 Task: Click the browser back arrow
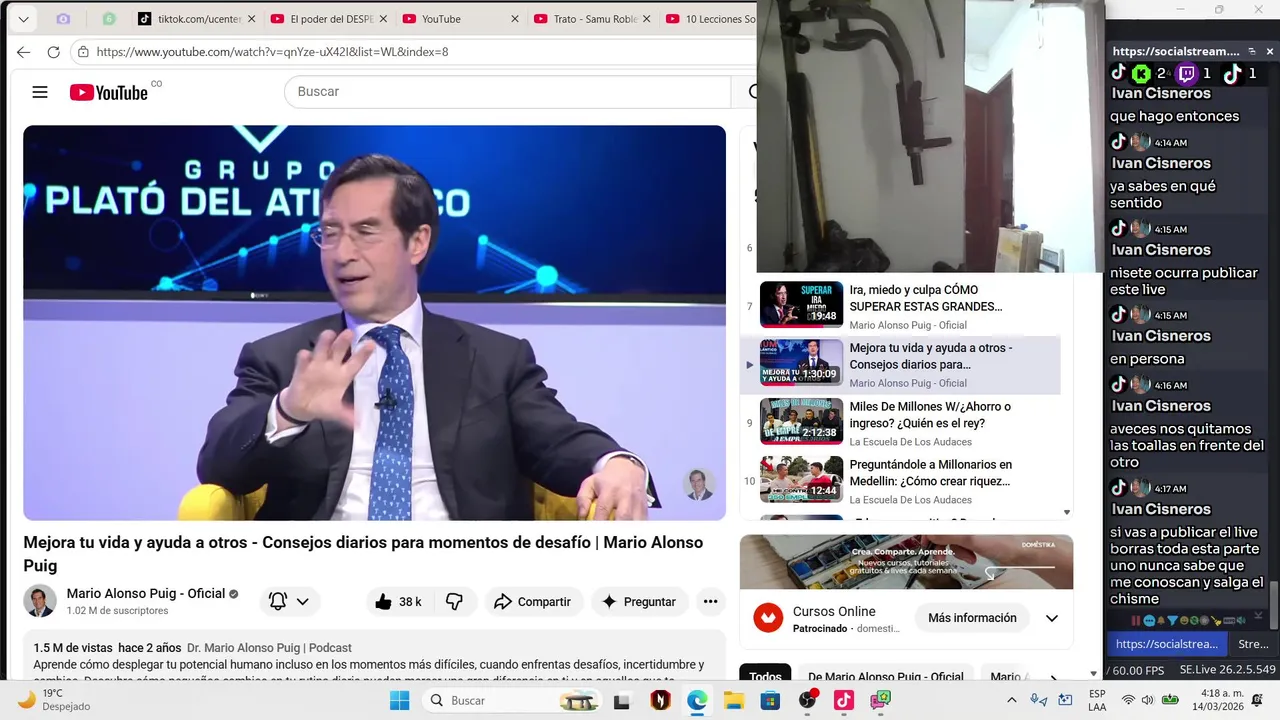[x=23, y=52]
